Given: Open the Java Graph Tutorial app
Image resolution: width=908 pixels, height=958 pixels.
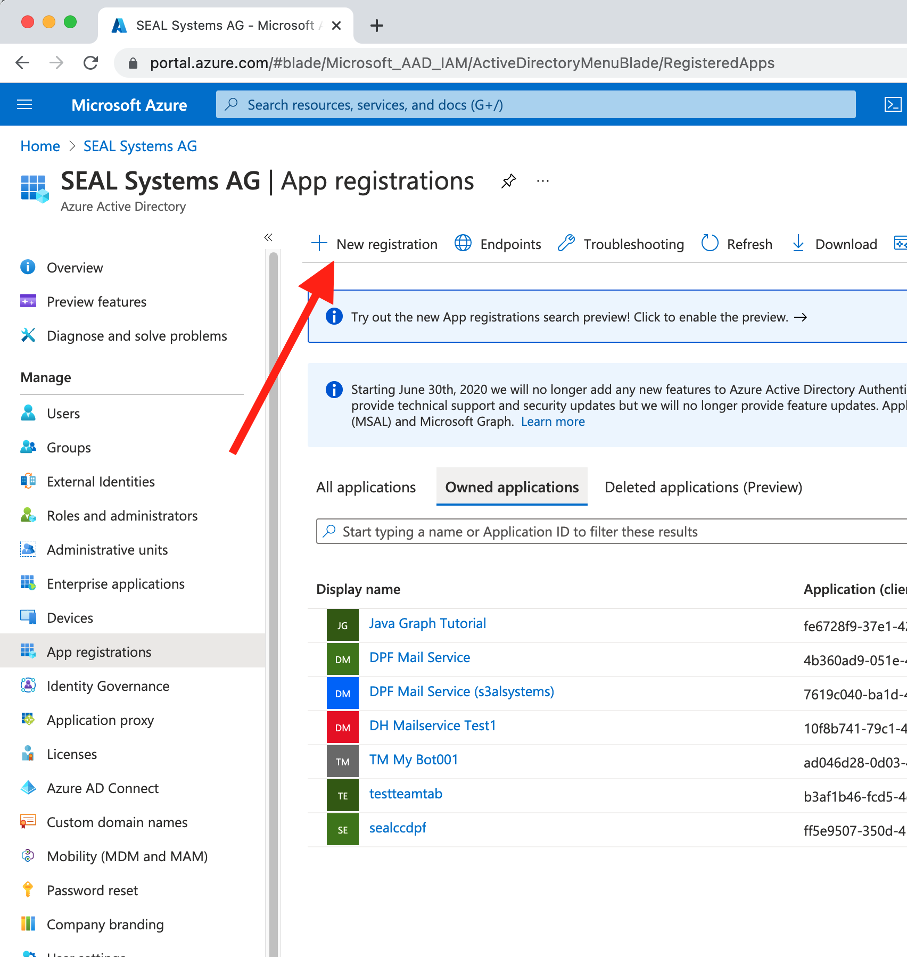Looking at the screenshot, I should click(x=427, y=623).
